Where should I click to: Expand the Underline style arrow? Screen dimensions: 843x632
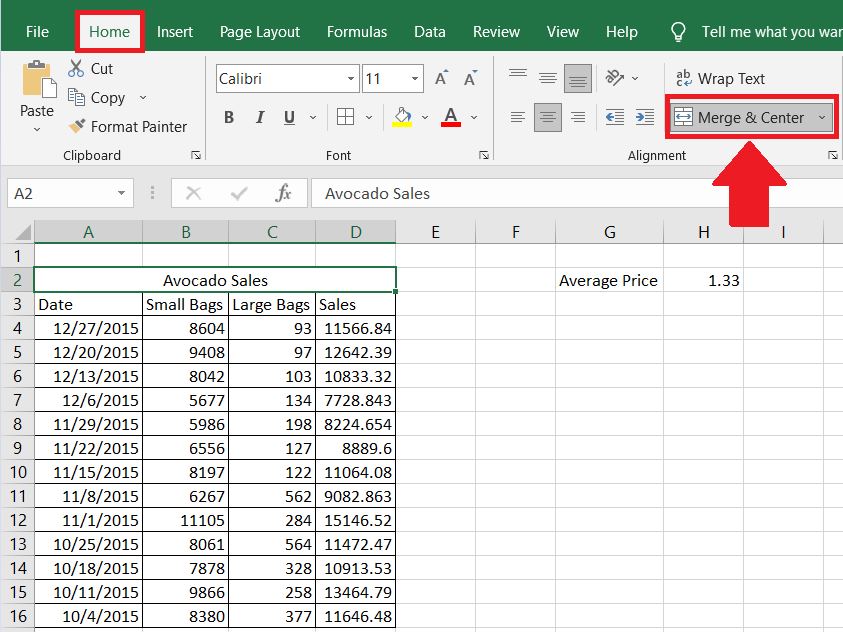[313, 117]
